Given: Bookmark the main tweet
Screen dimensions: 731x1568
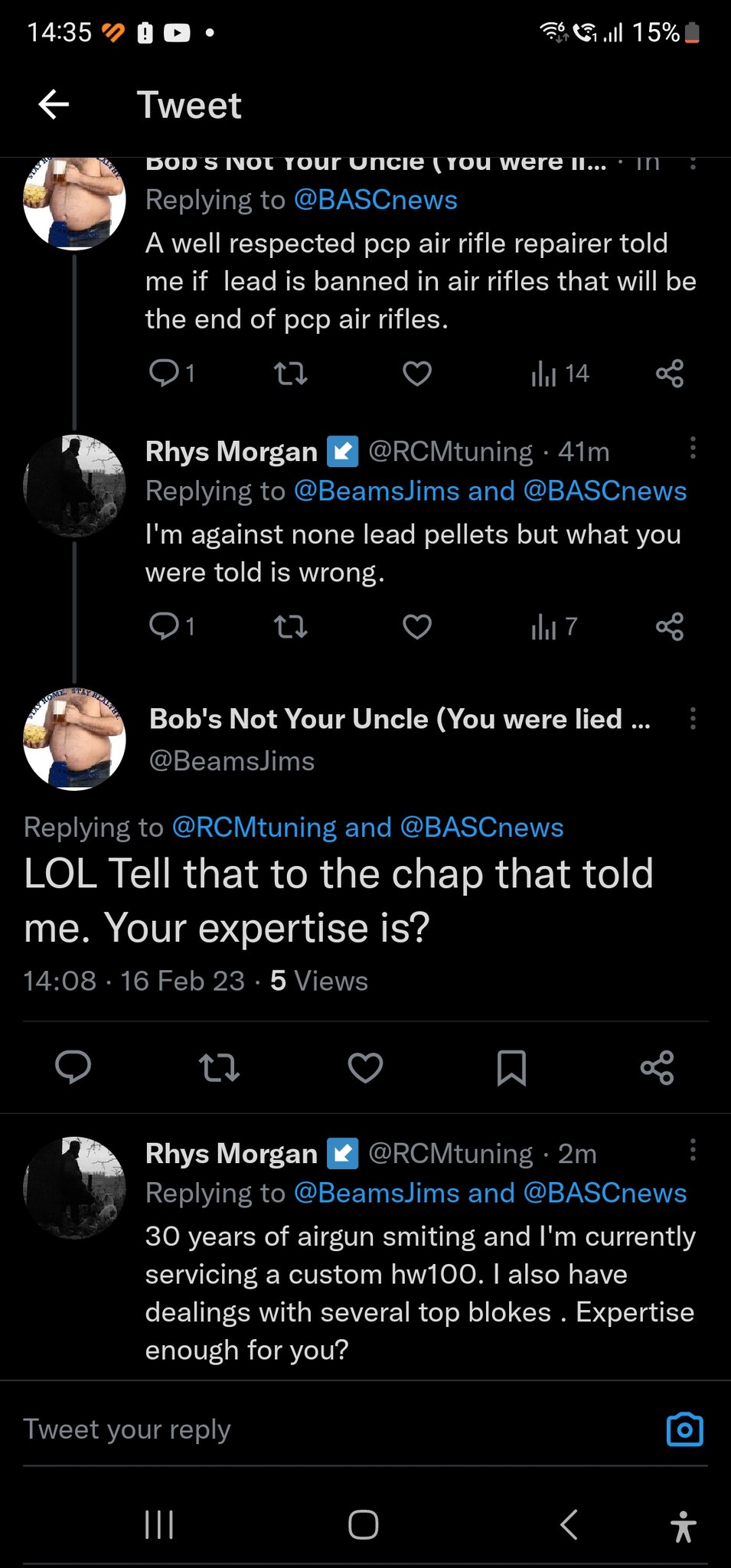Looking at the screenshot, I should click(x=511, y=1067).
